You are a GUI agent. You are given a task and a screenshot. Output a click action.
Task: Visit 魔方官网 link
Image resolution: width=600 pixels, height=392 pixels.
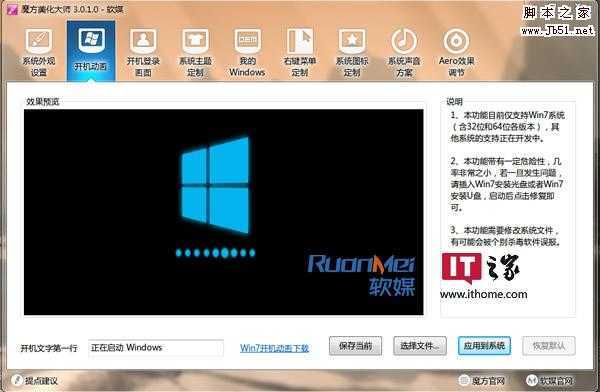(482, 381)
